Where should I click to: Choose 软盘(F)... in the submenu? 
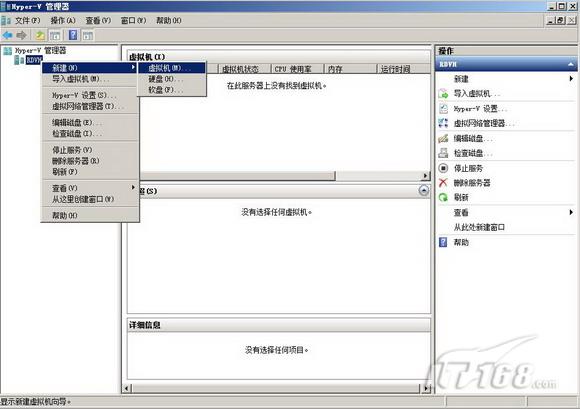click(x=172, y=90)
